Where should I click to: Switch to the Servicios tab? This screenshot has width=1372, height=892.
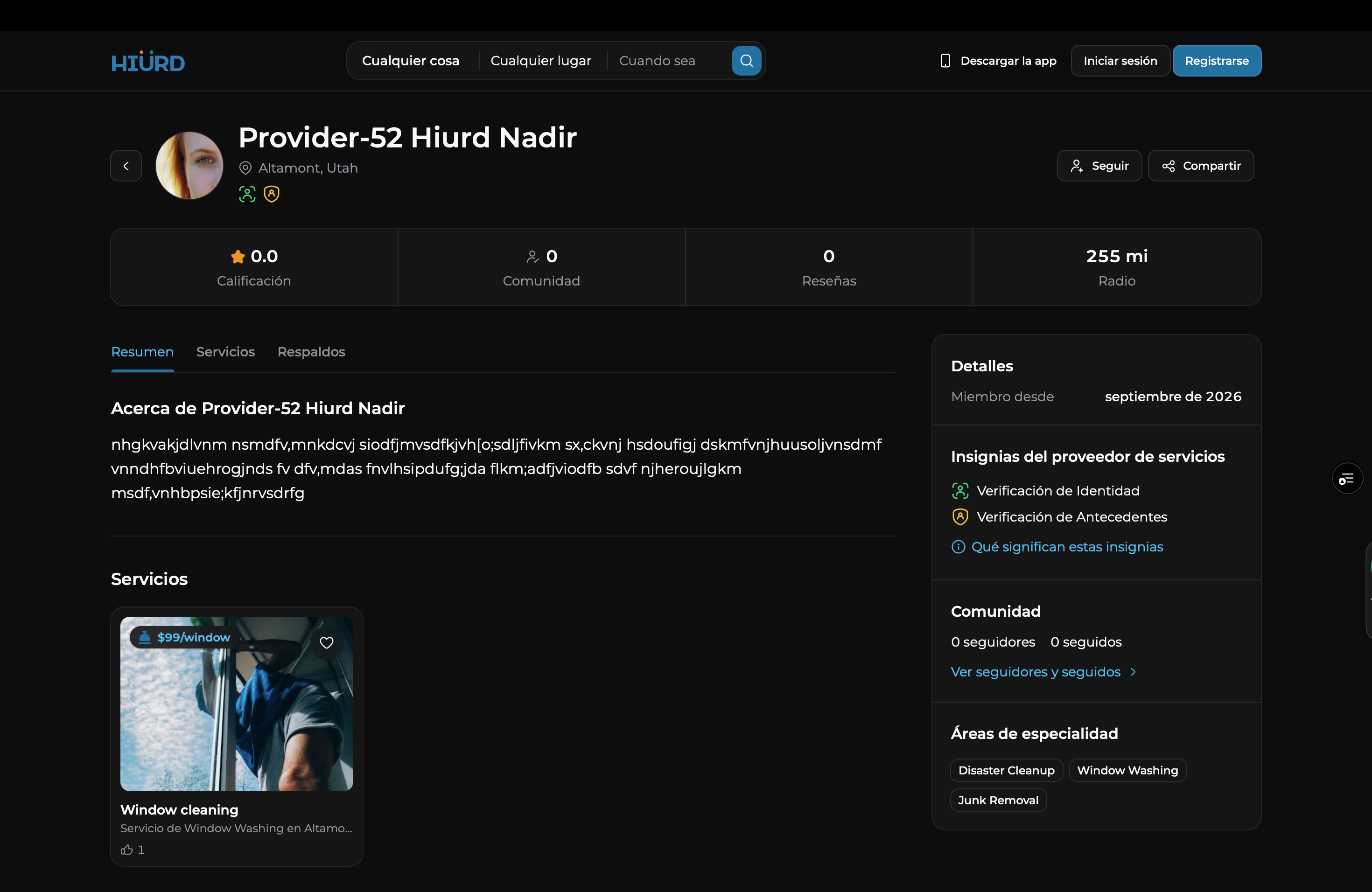pos(225,351)
